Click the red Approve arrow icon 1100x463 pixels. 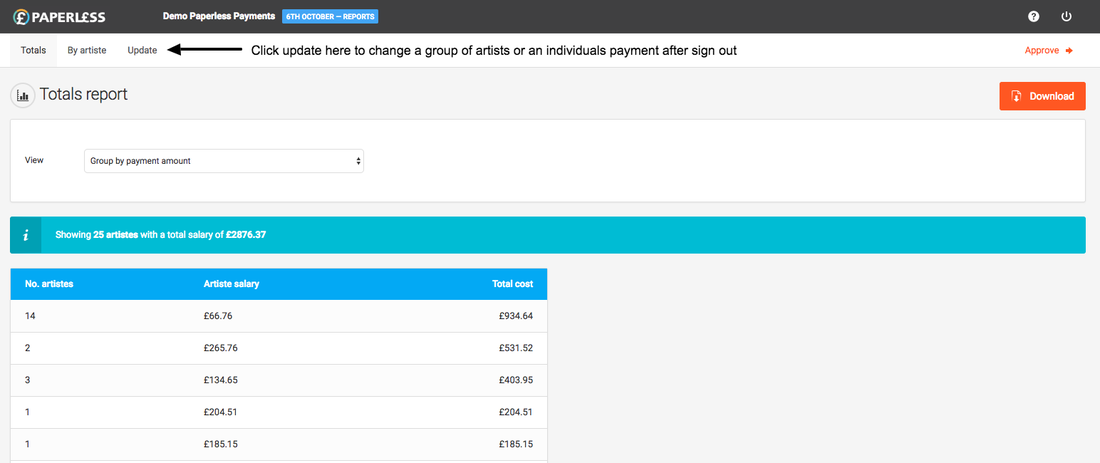(1069, 50)
